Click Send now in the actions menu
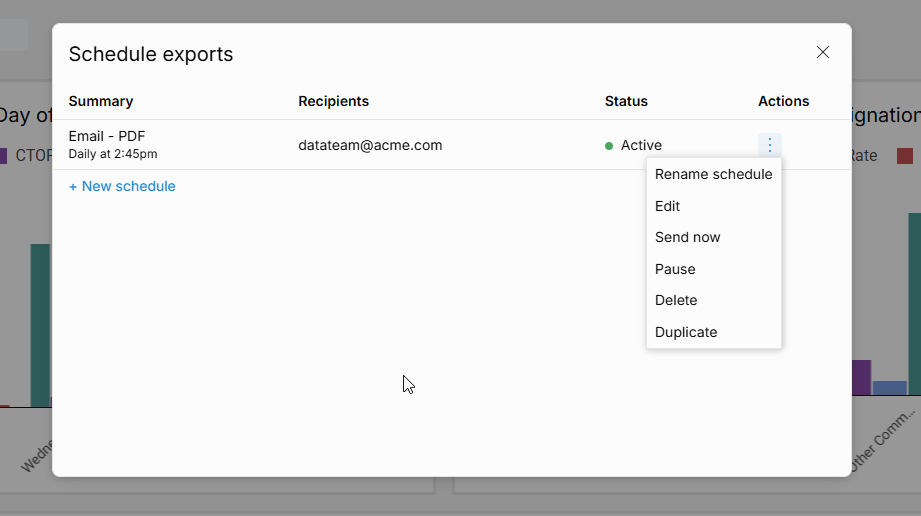This screenshot has width=921, height=516. pyautogui.click(x=687, y=237)
